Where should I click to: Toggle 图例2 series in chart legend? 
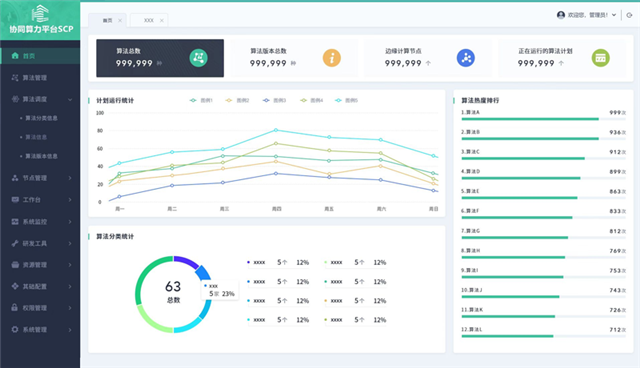[237, 100]
